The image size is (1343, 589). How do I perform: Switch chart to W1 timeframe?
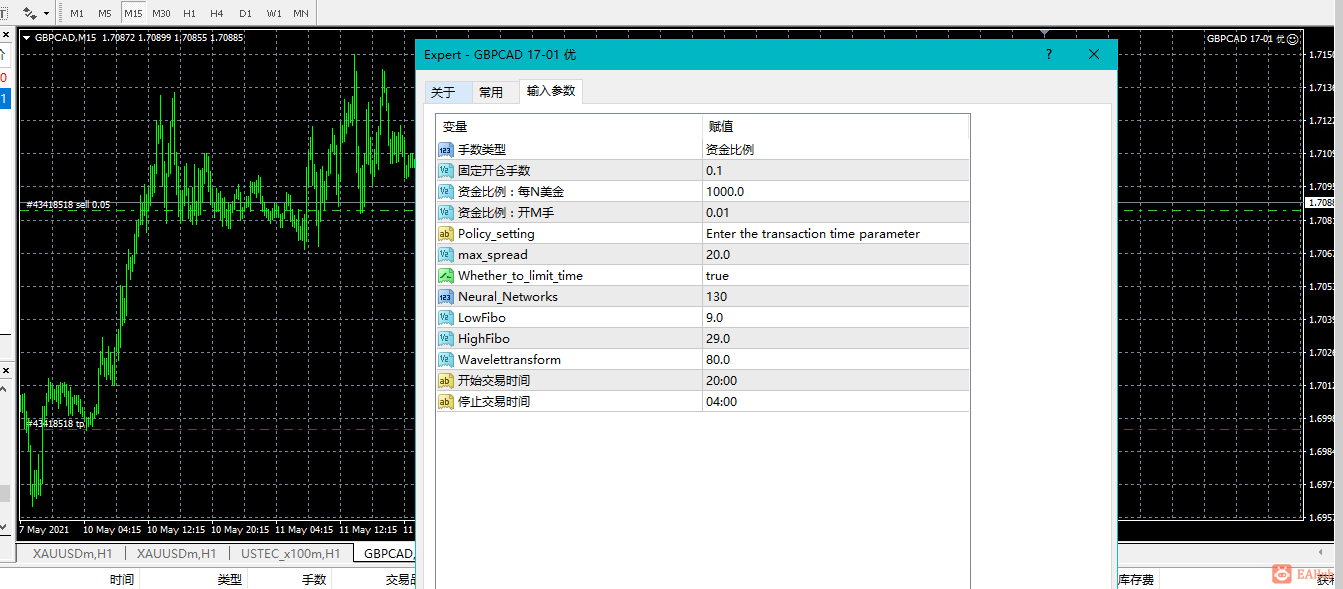tap(273, 14)
